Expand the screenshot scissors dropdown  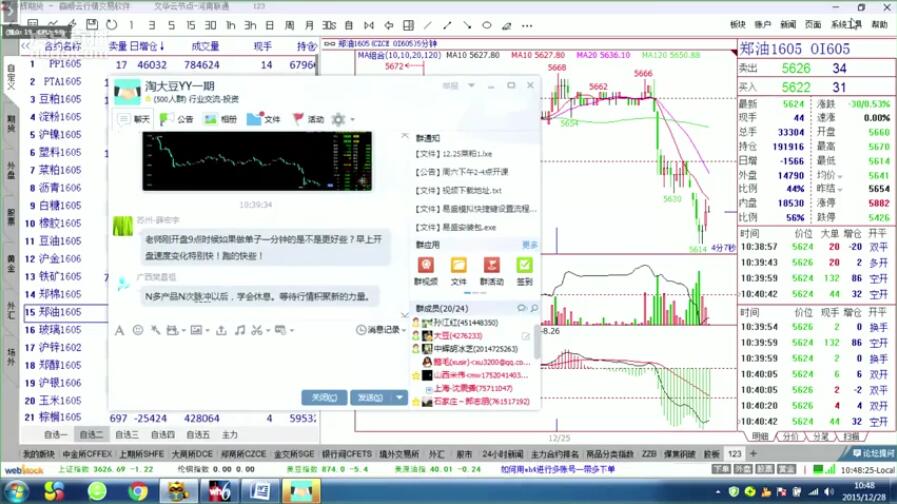coord(267,331)
